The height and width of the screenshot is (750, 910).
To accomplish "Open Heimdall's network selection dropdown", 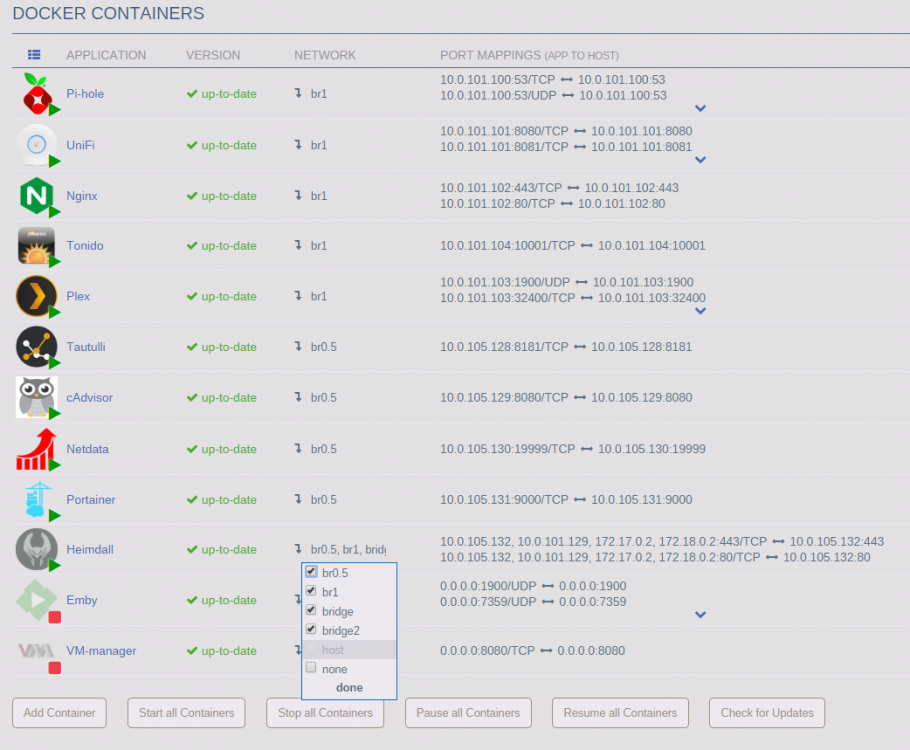I will [x=348, y=549].
